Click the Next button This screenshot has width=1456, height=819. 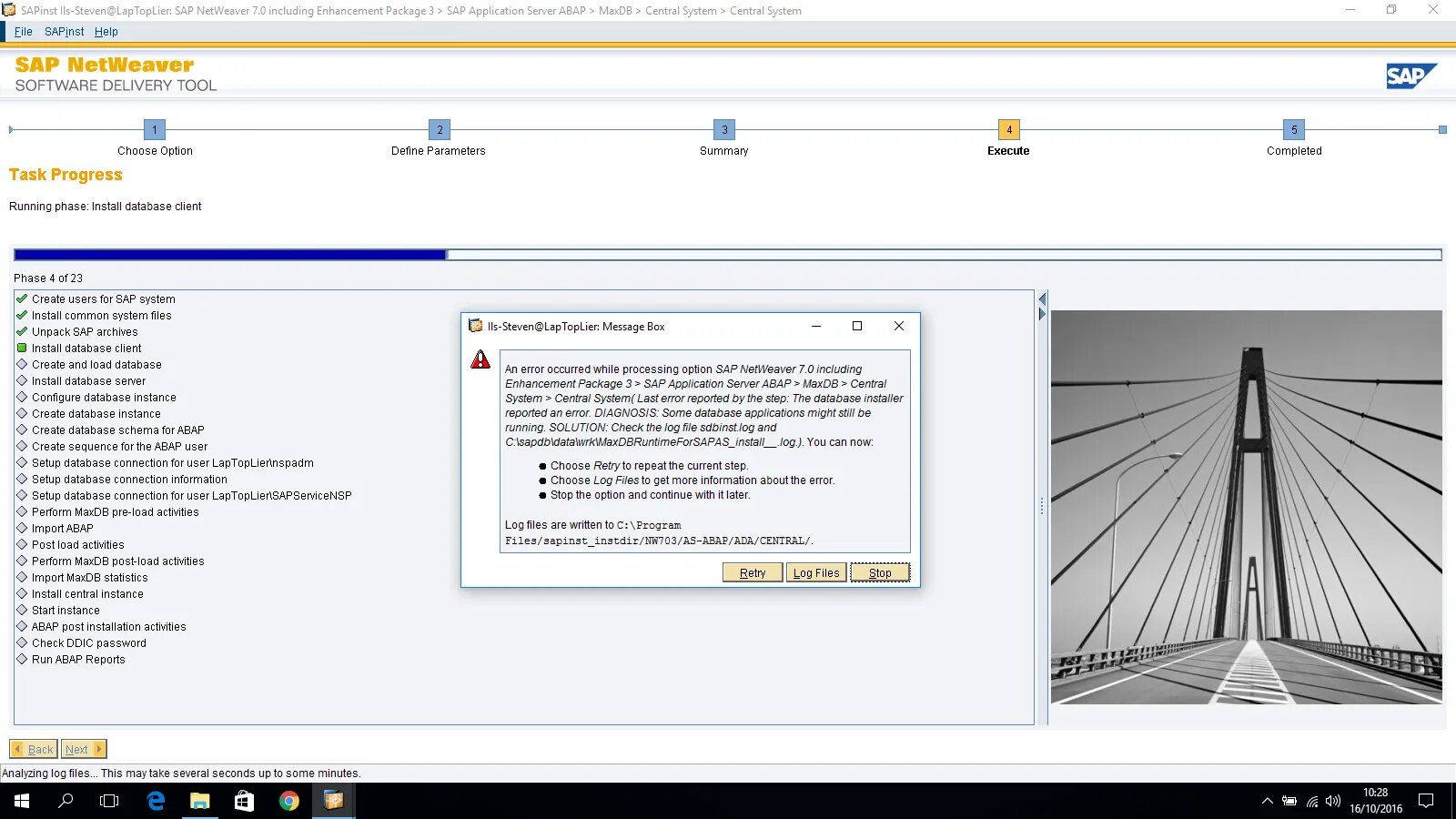pyautogui.click(x=84, y=749)
